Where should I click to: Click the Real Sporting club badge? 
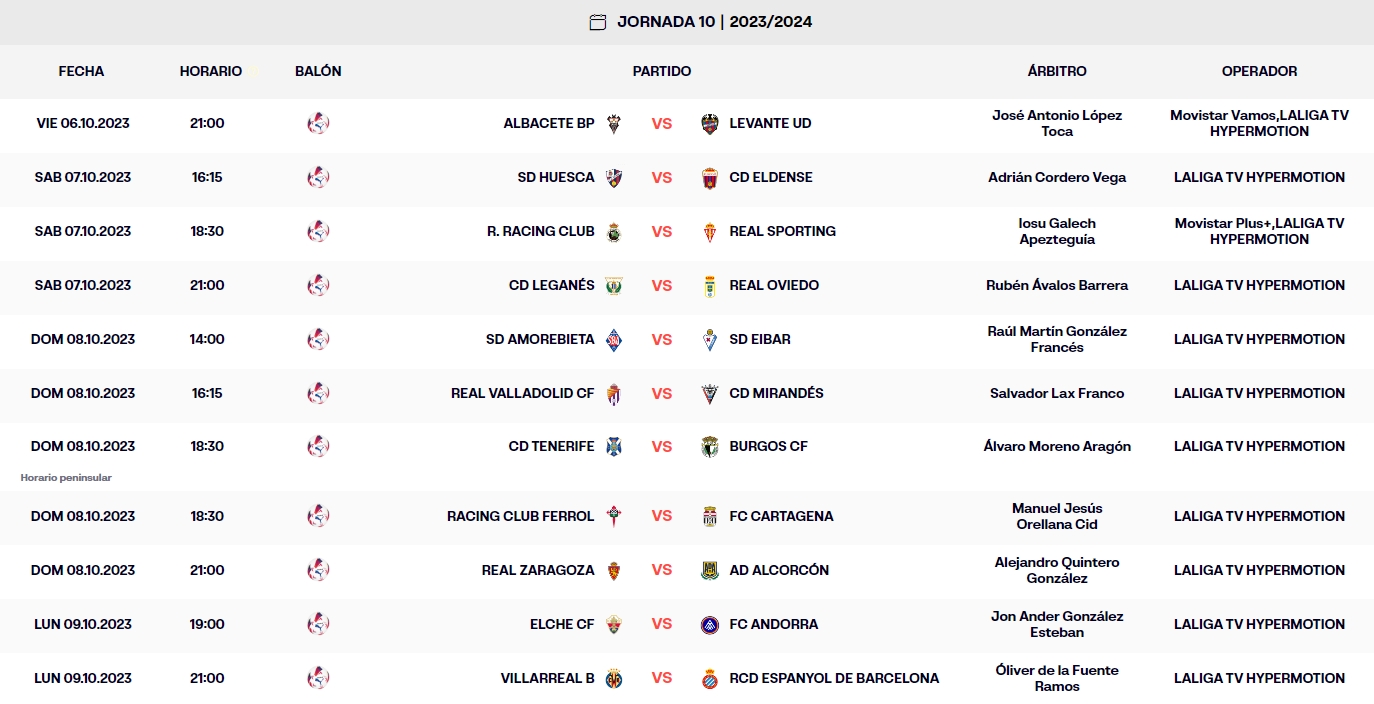[710, 231]
